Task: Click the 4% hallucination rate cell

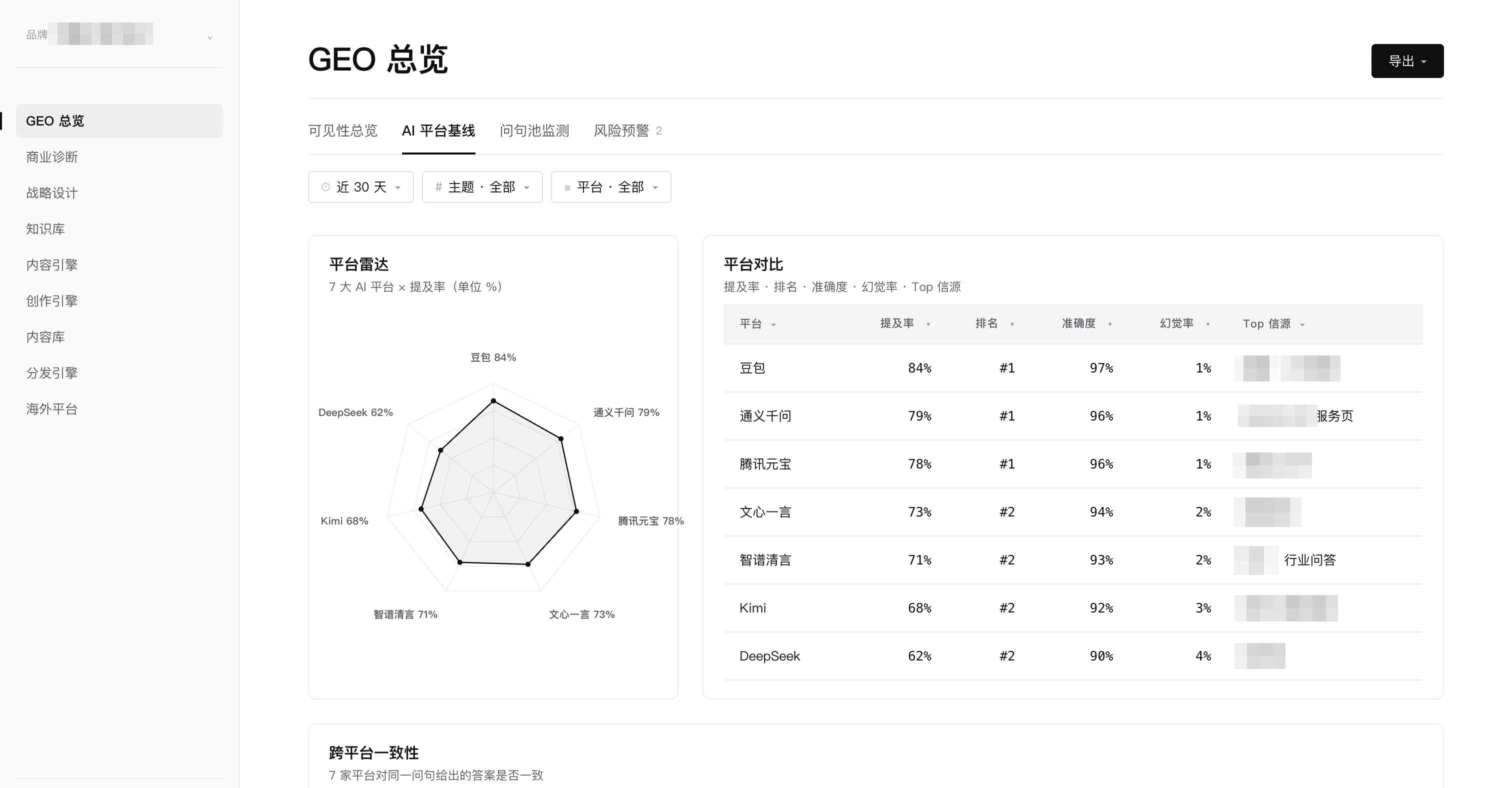Action: [x=1203, y=656]
